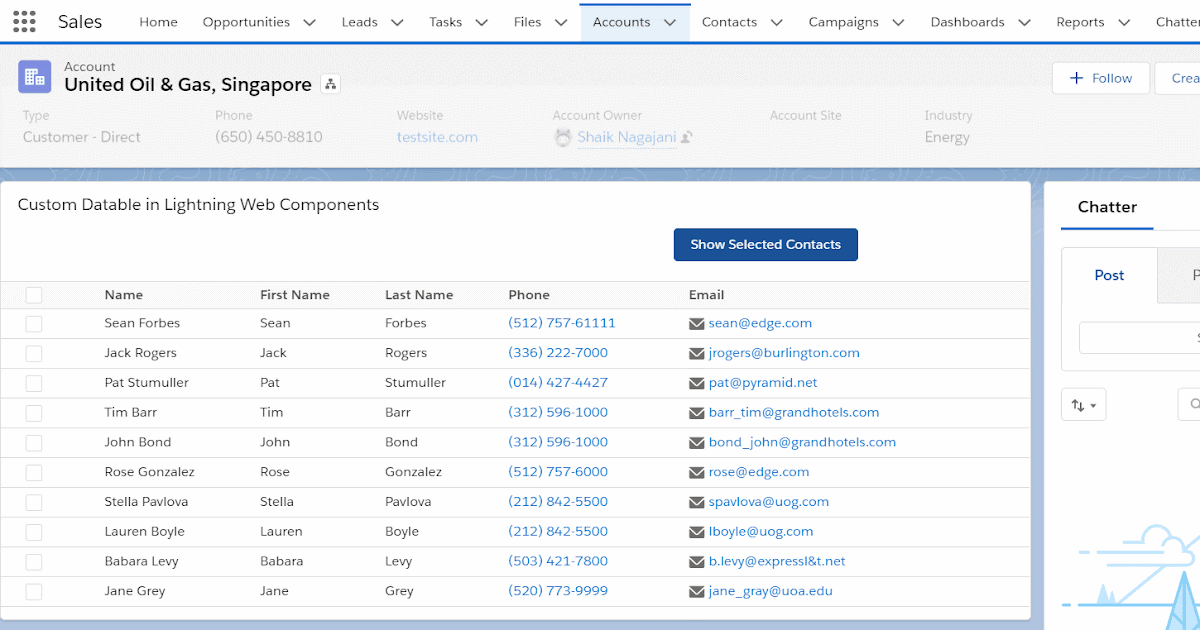This screenshot has width=1200, height=630.
Task: Expand the Dashboards dropdown
Action: coord(1023,20)
